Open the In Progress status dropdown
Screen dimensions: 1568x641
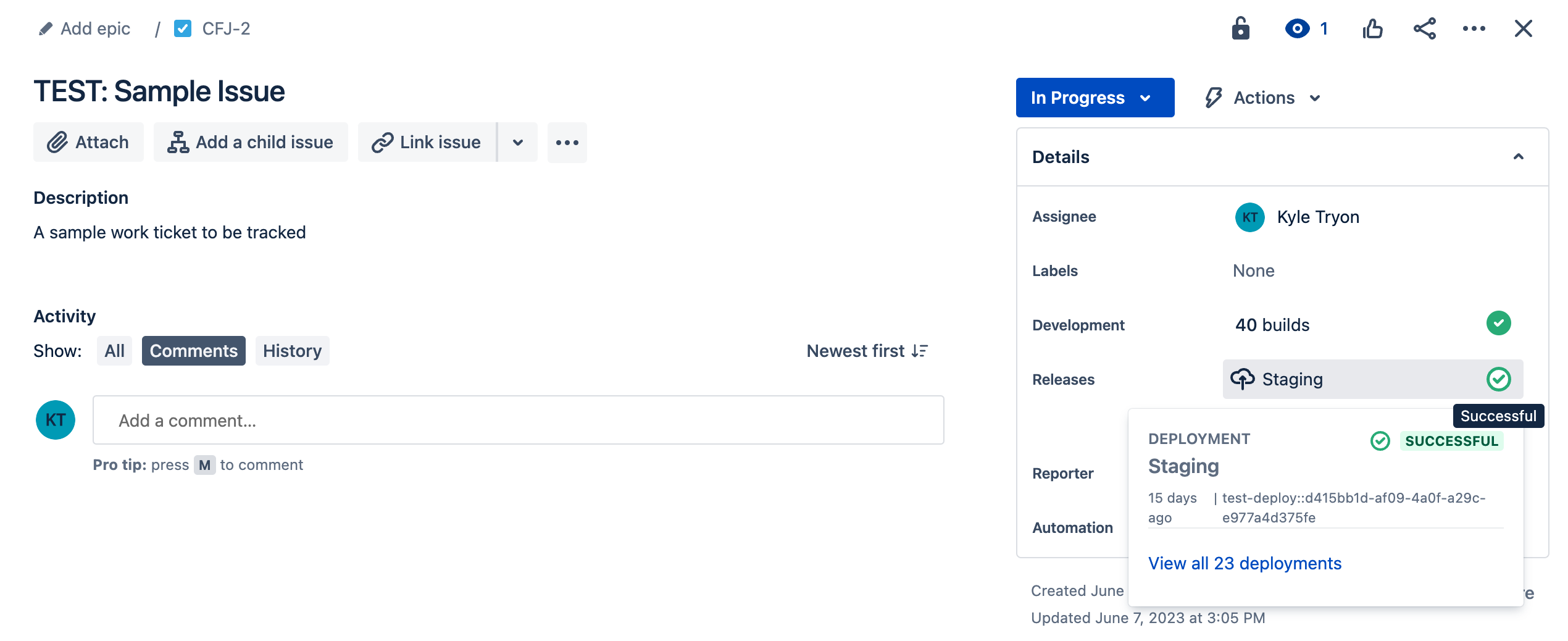coord(1095,98)
